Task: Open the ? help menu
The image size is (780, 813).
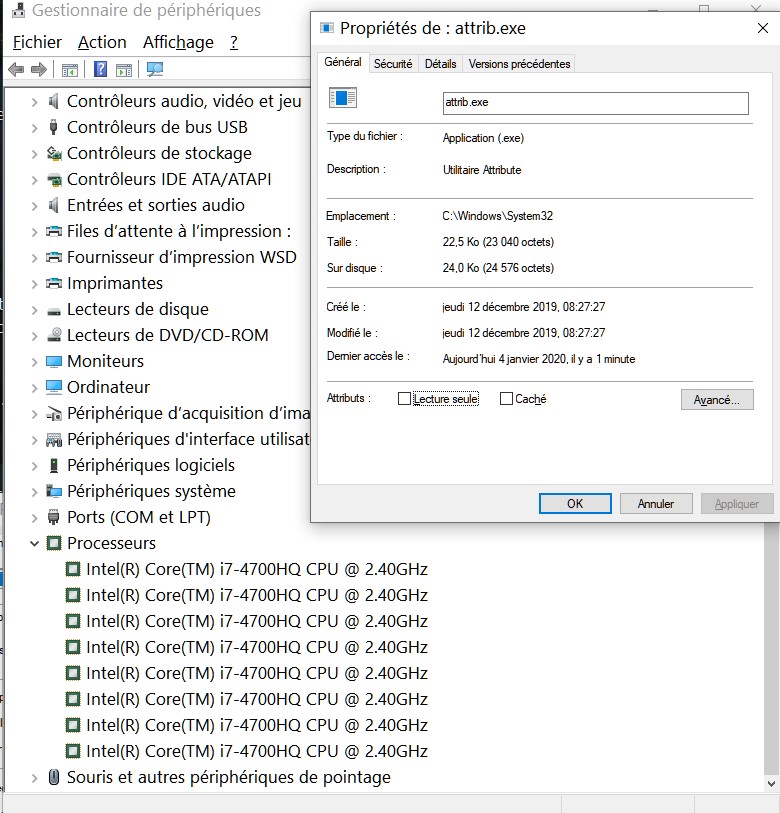Action: [x=234, y=42]
